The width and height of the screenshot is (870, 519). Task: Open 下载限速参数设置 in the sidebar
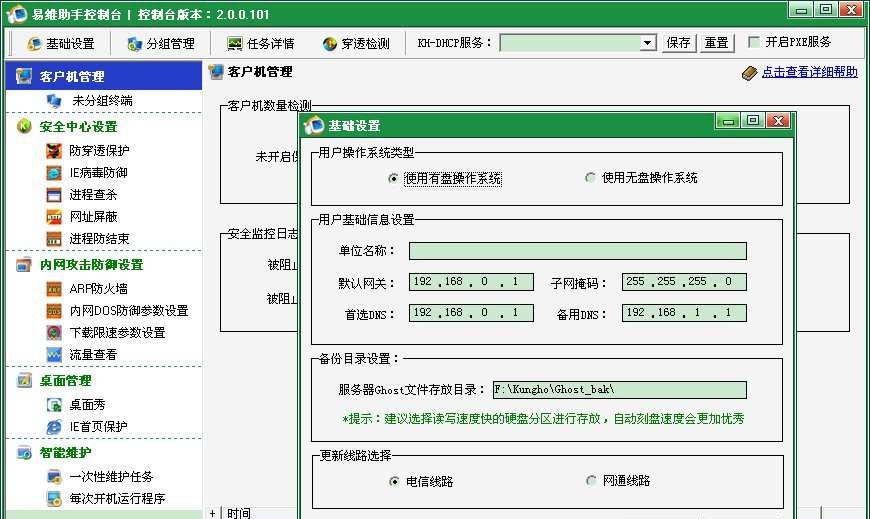117,332
